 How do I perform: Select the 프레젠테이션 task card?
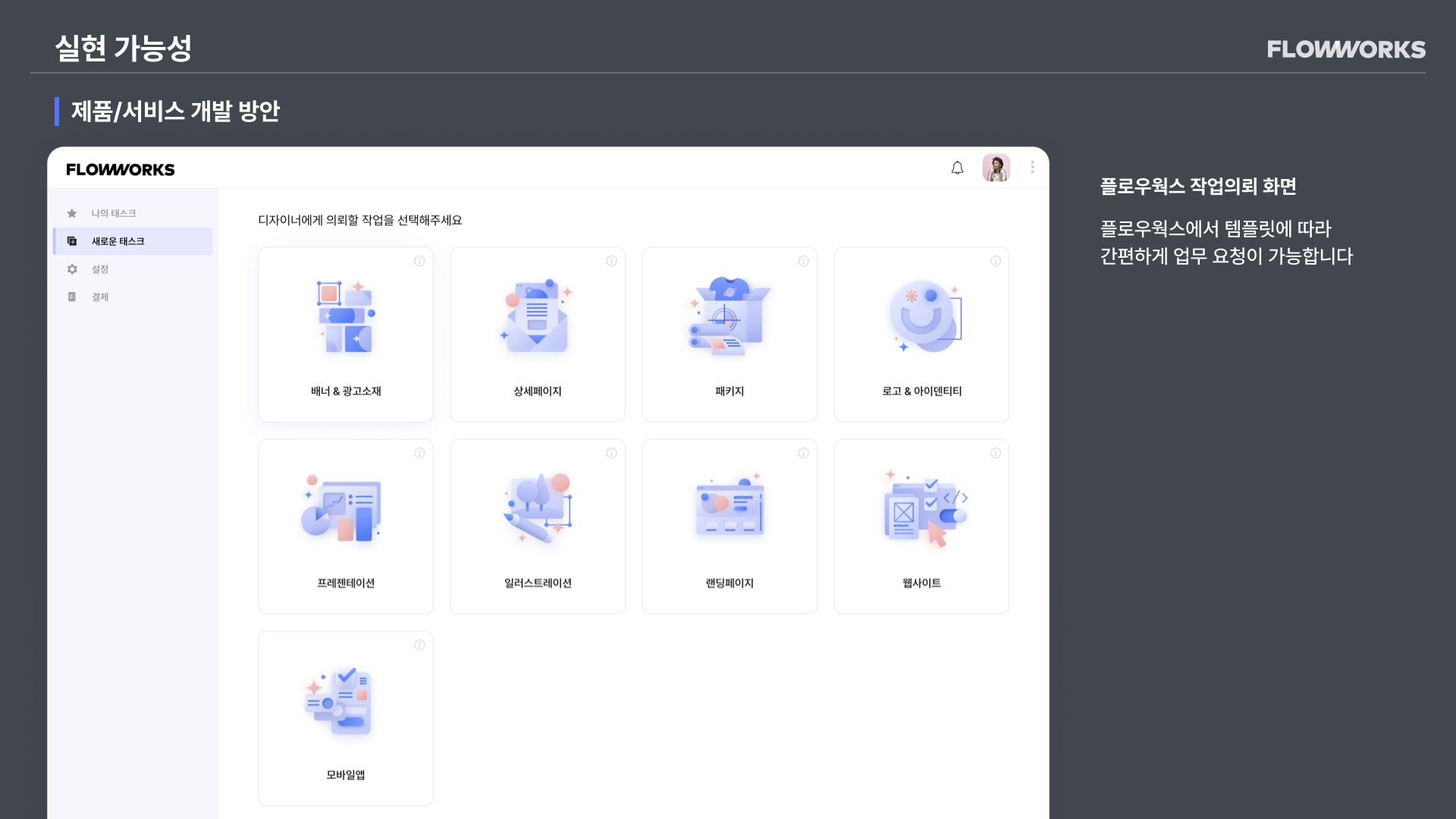click(x=346, y=526)
